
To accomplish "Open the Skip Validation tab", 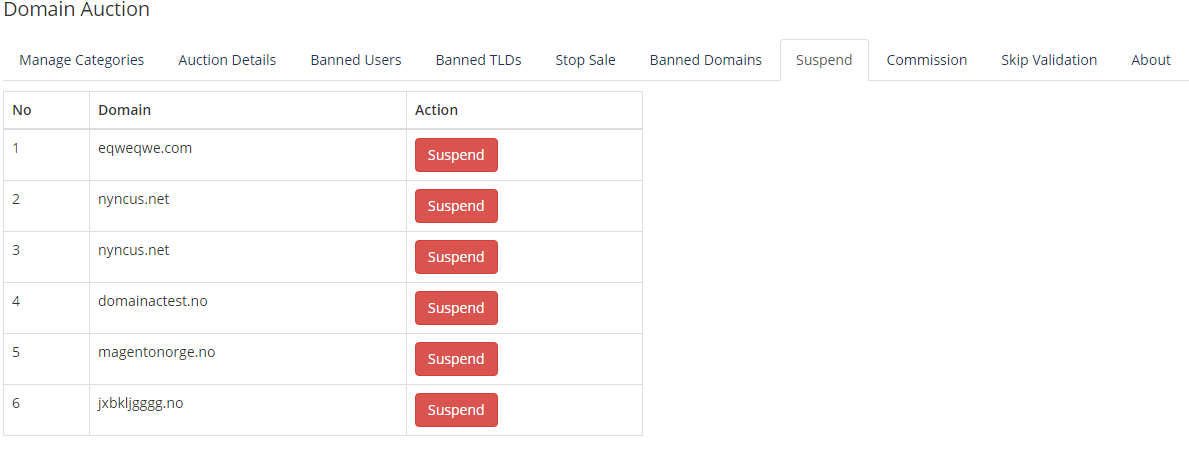I will click(1049, 60).
